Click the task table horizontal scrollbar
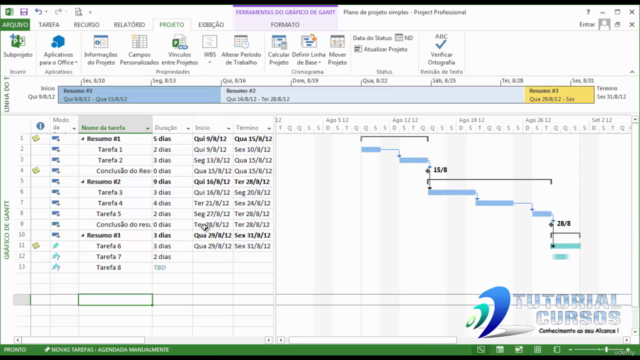Image resolution: width=640 pixels, height=360 pixels. 83,340
